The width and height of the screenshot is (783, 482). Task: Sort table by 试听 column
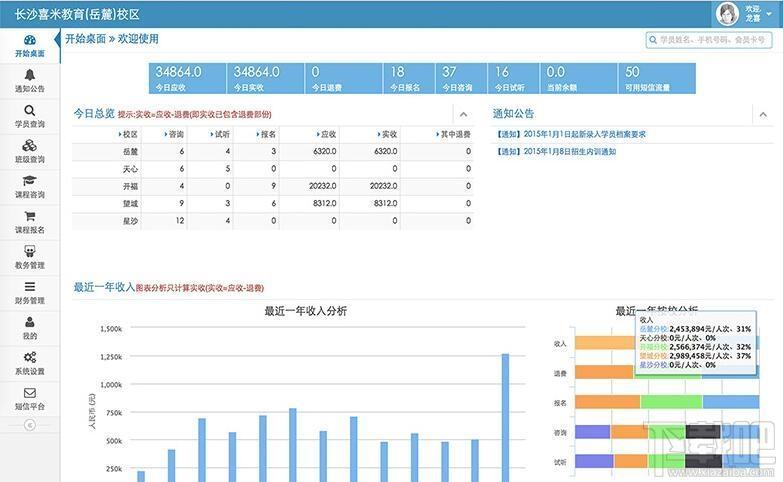220,134
